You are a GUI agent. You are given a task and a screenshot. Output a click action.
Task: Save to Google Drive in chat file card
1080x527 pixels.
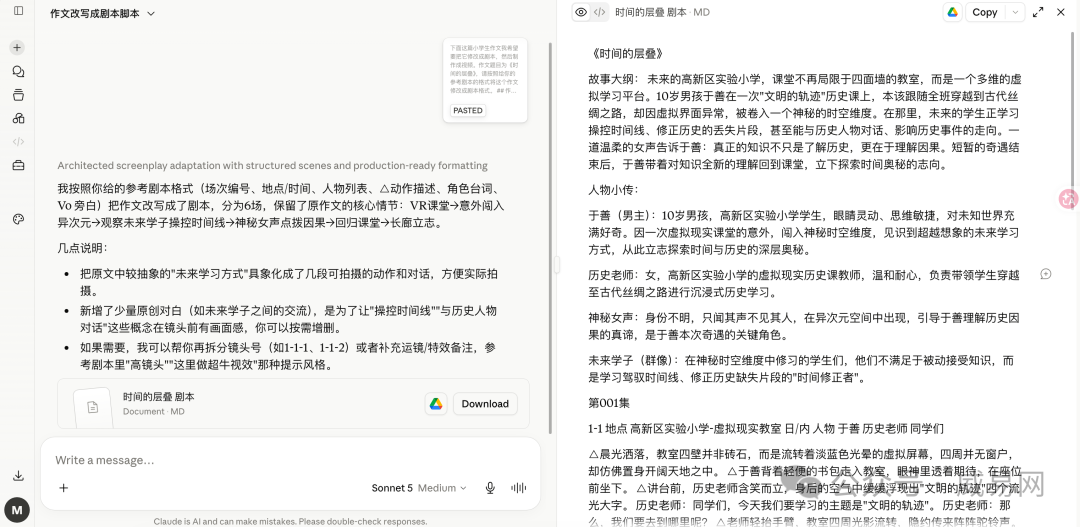pos(436,404)
